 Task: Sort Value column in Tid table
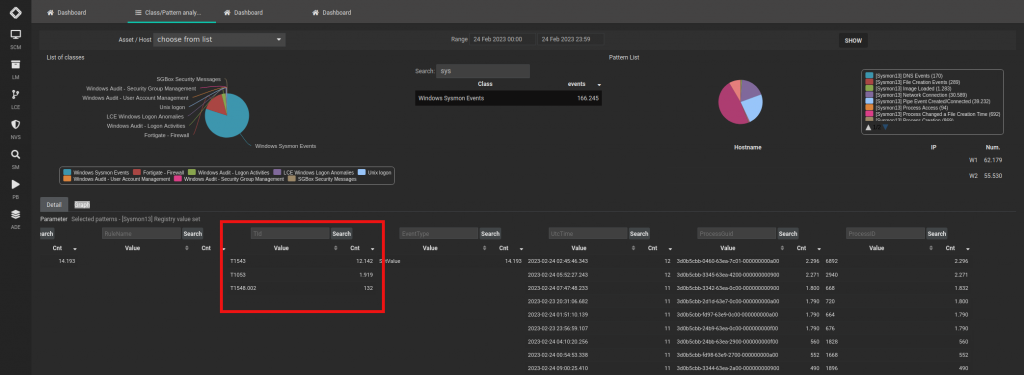click(336, 249)
